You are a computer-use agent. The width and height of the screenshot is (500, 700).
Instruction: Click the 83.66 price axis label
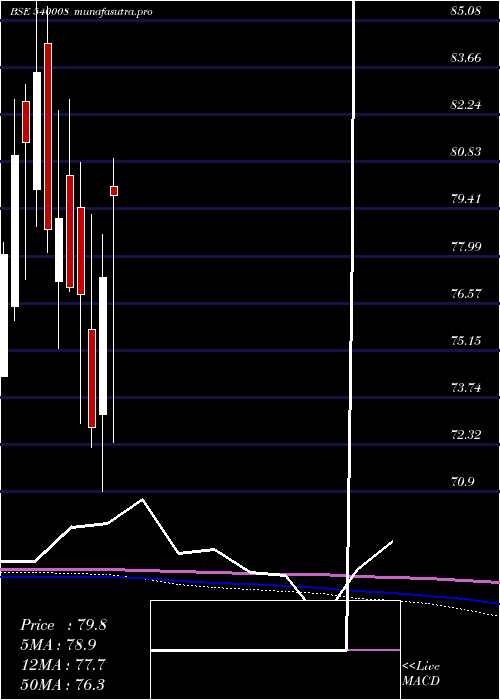466,58
